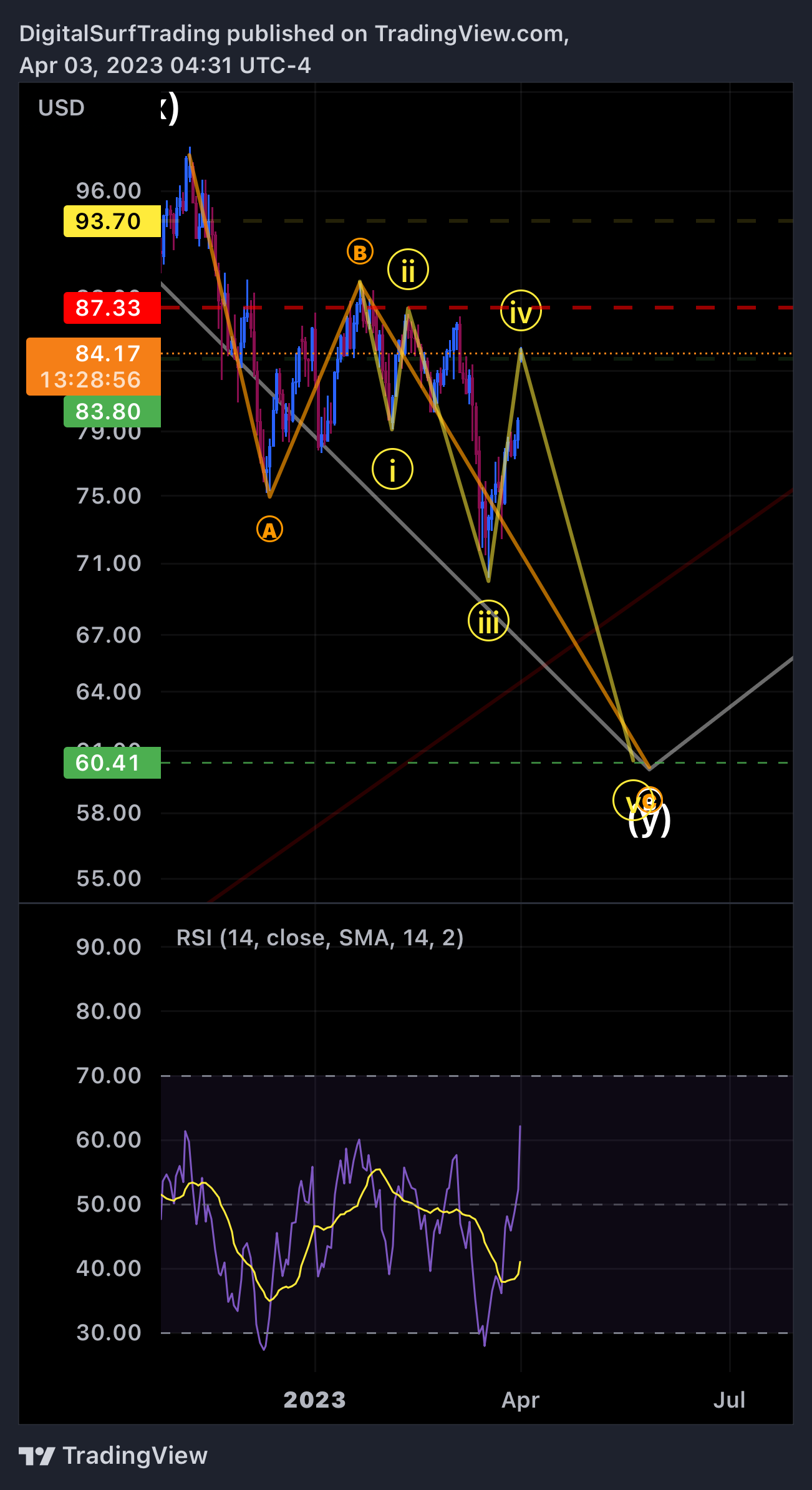
Task: Click the RSI 90.00 axis value
Action: pyautogui.click(x=109, y=947)
